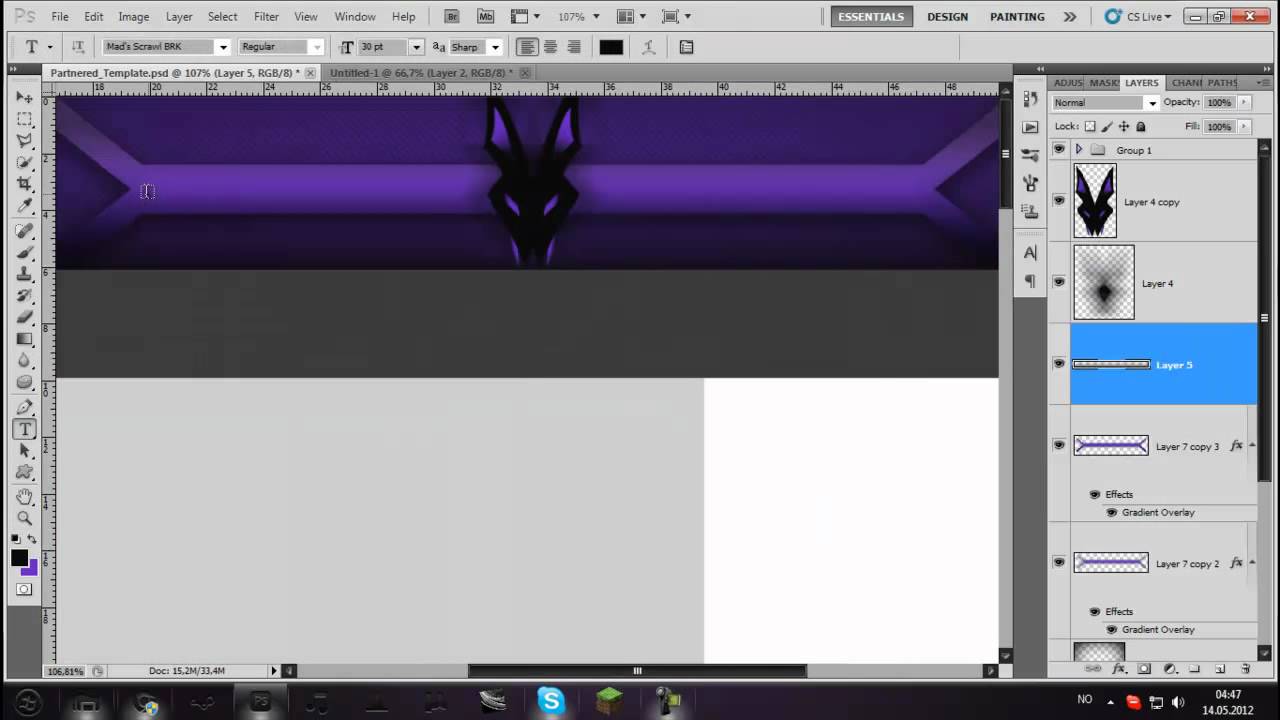Open the Image menu
This screenshot has height=720, width=1280.
tap(133, 17)
